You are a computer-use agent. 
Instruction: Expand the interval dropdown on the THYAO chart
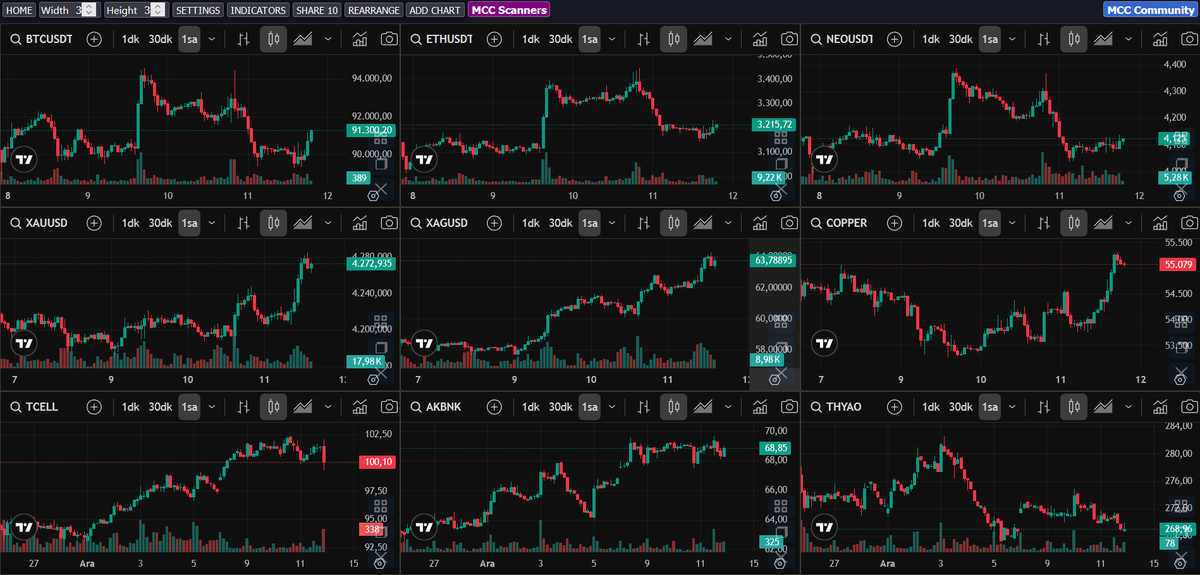(x=1013, y=407)
